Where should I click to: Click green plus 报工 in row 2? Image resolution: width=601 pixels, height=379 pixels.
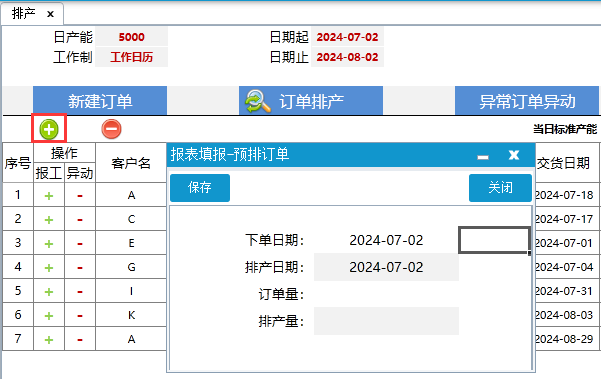coord(49,220)
